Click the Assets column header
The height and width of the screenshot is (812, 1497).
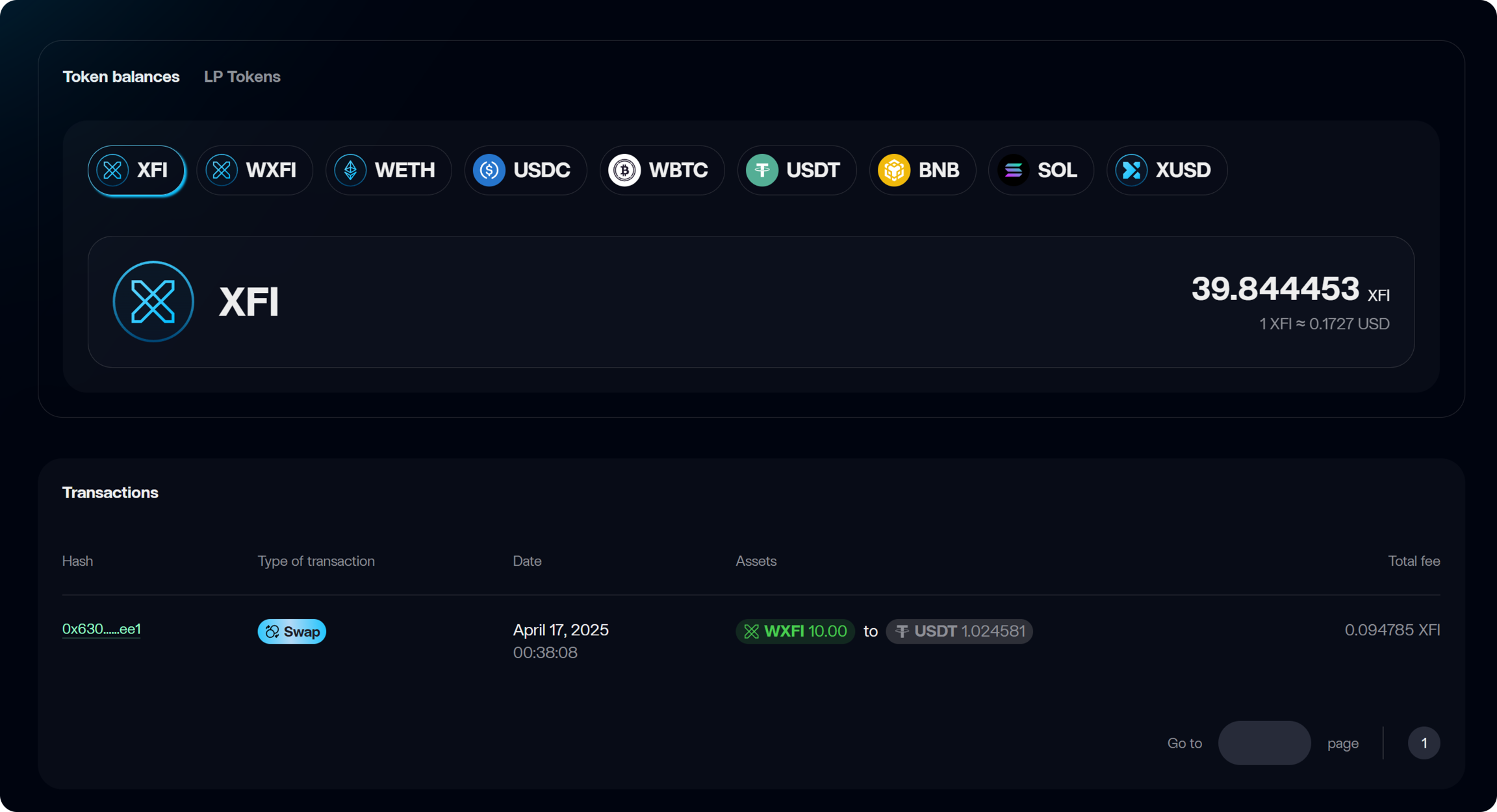pyautogui.click(x=756, y=561)
